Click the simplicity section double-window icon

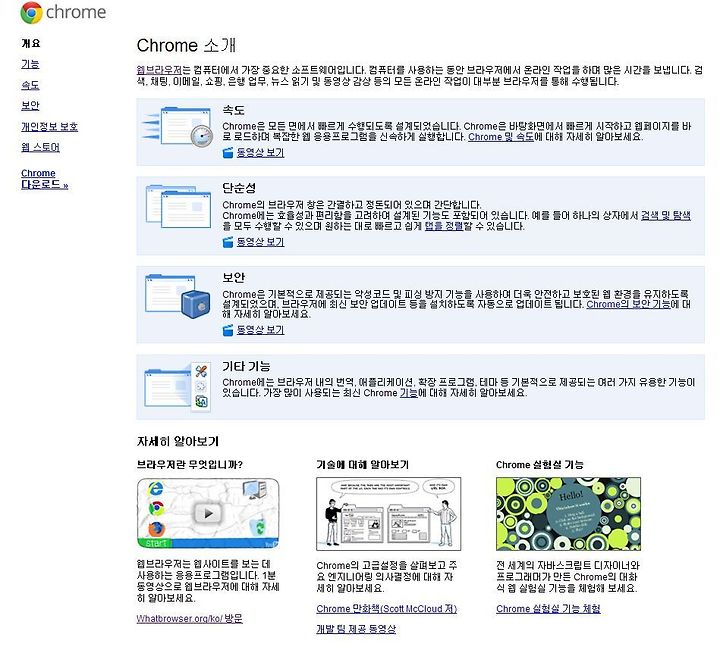pos(179,206)
